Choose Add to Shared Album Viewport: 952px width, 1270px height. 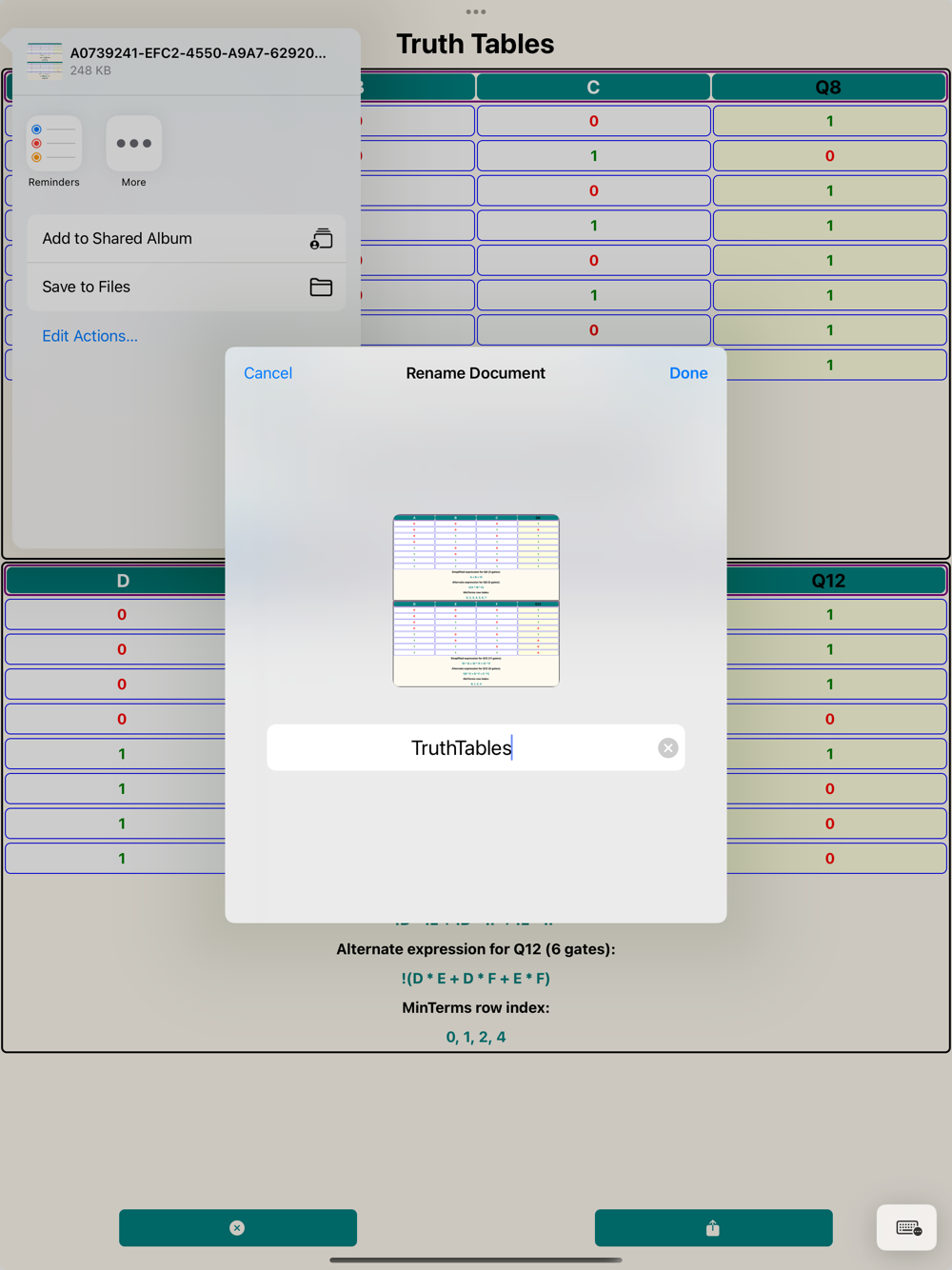(186, 239)
